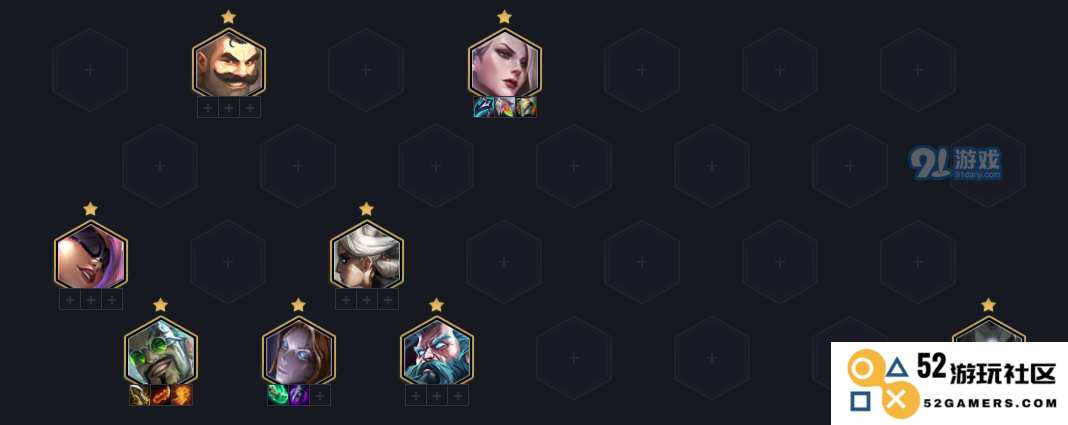Toggle the star above the blue-bearded champion
Image resolution: width=1068 pixels, height=425 pixels.
tap(437, 305)
